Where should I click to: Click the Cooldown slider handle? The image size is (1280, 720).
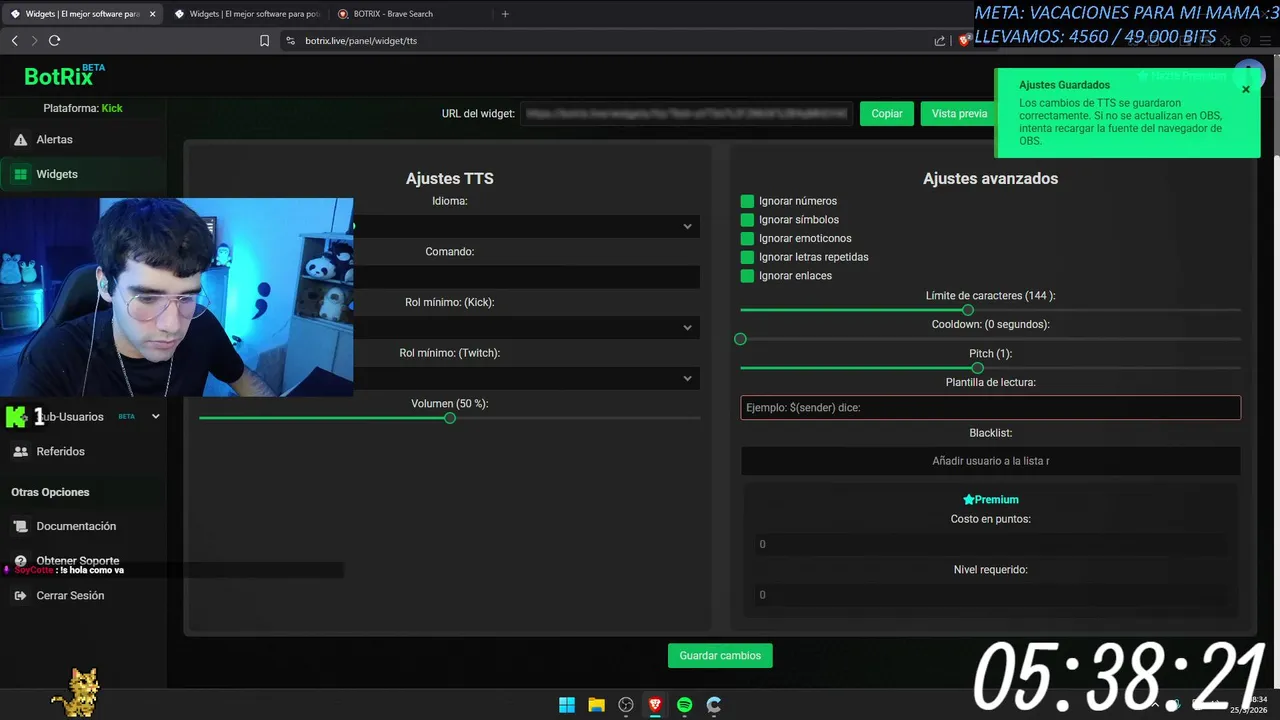click(x=740, y=339)
